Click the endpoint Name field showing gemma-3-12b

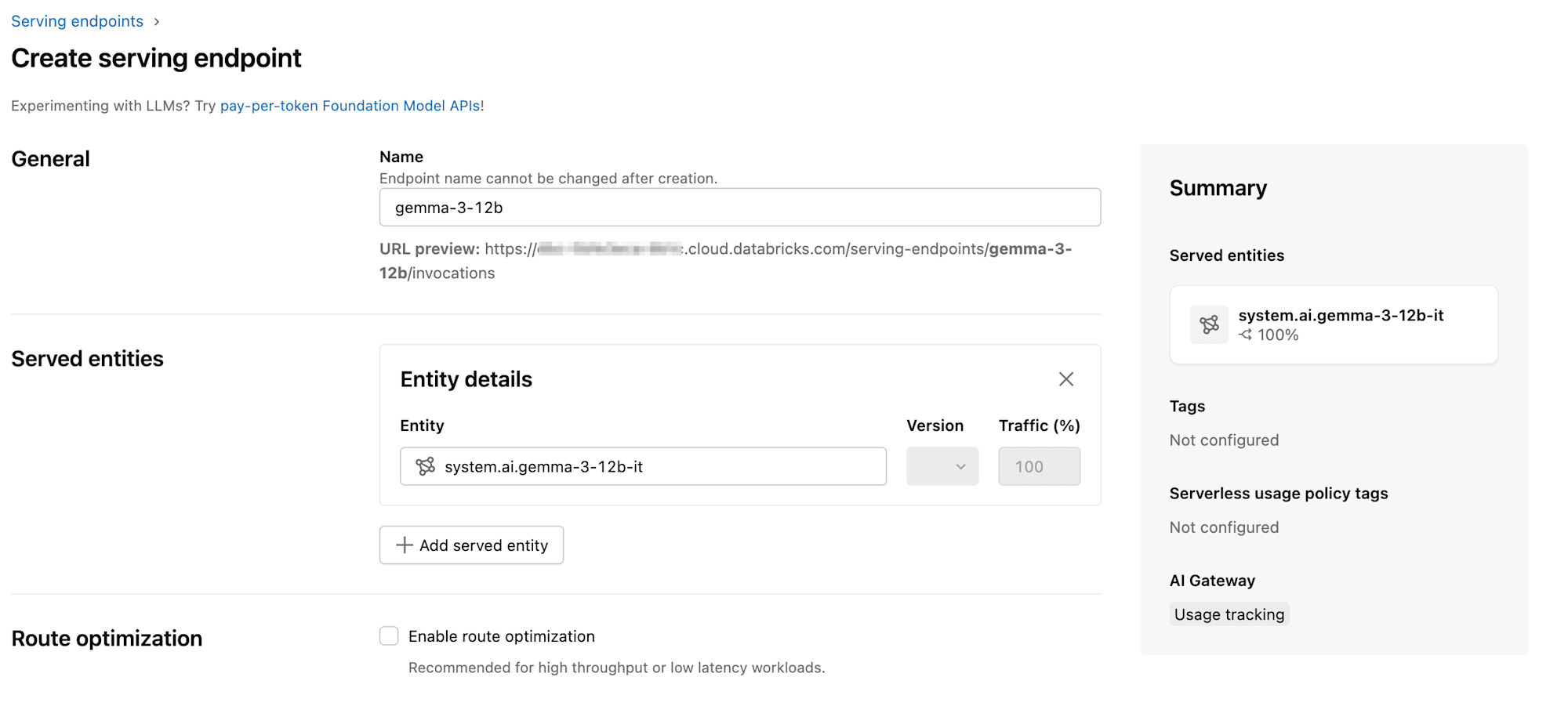click(x=739, y=207)
